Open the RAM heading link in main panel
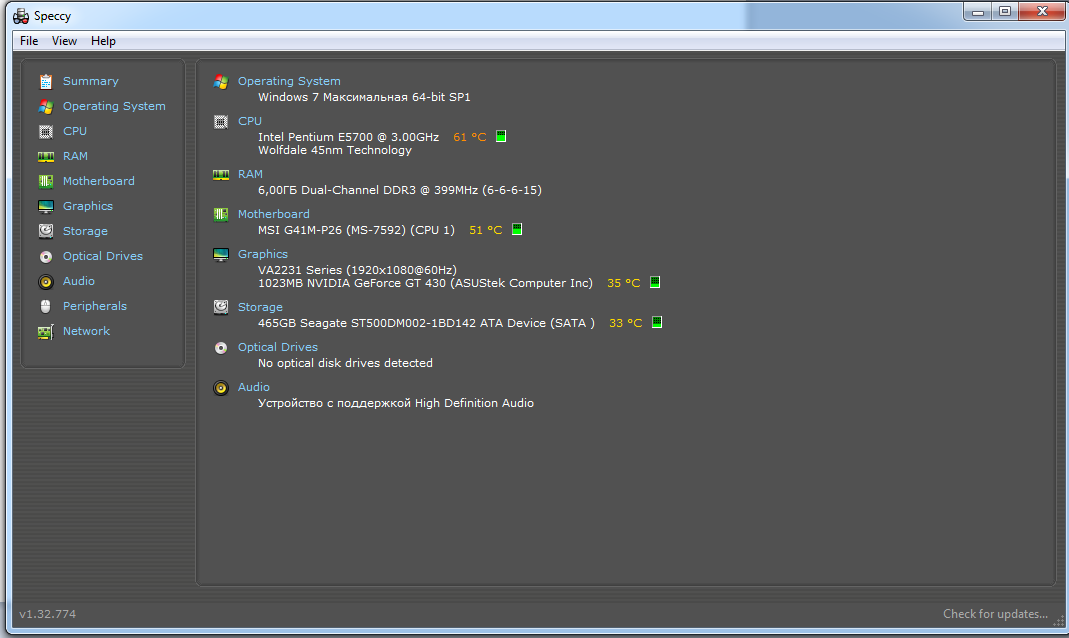1069x638 pixels. (250, 174)
